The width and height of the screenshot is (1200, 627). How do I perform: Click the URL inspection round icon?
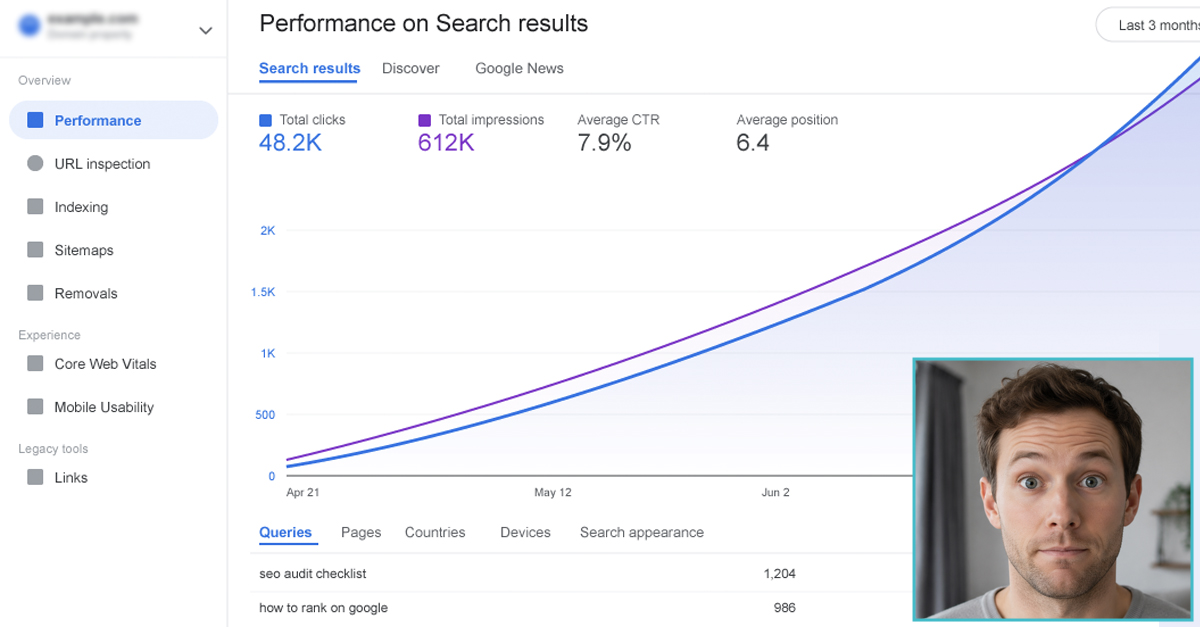point(35,163)
